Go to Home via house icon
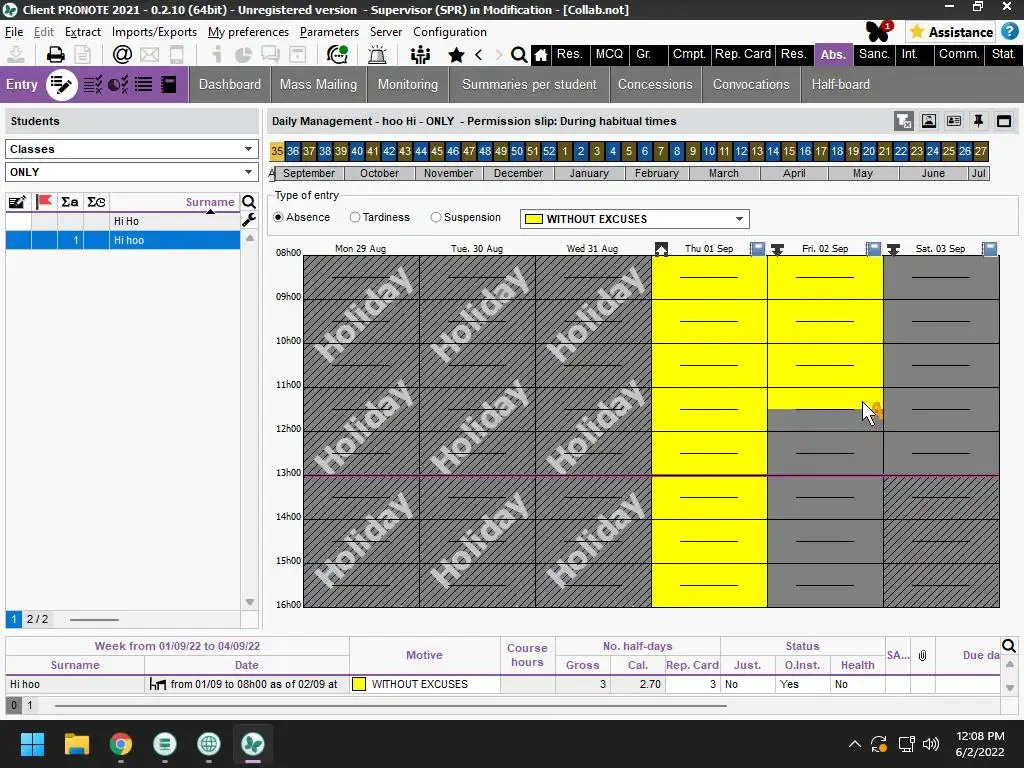This screenshot has width=1024, height=768. (541, 55)
